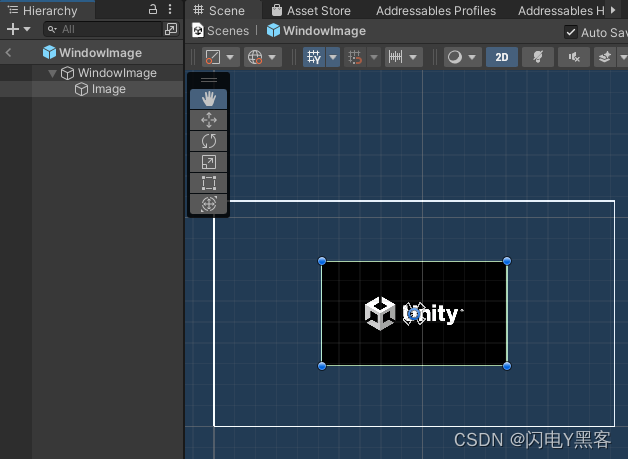
Task: Toggle the grid snapping icon
Action: tap(355, 57)
